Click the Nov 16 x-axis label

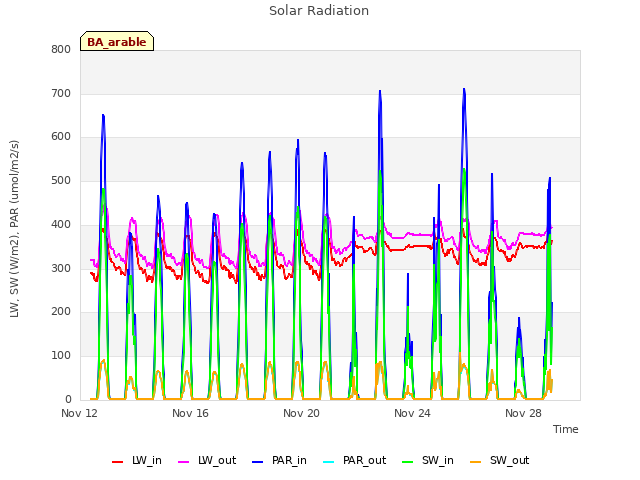[x=190, y=413]
